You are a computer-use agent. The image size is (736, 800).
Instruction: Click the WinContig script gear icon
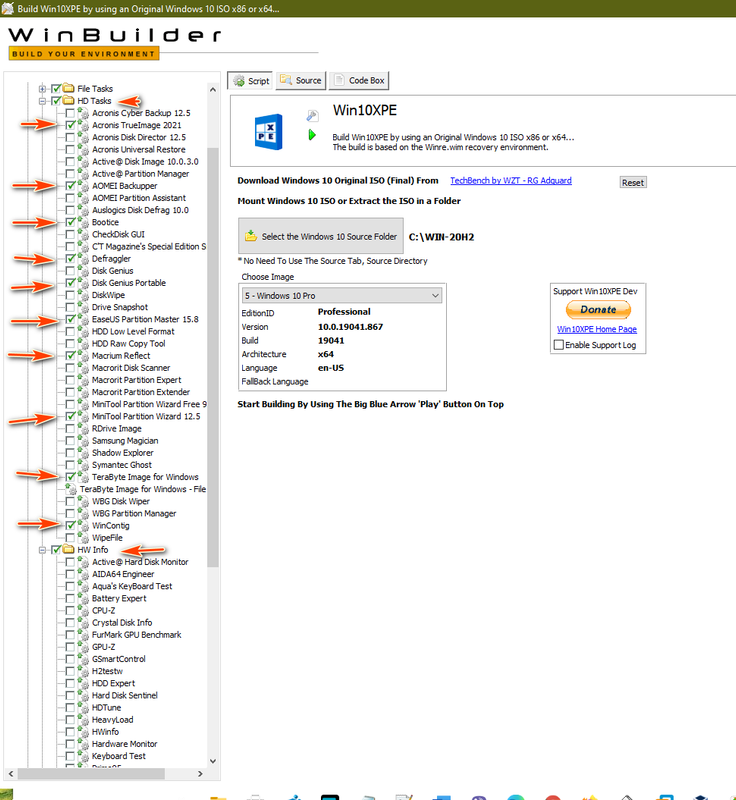[83, 526]
